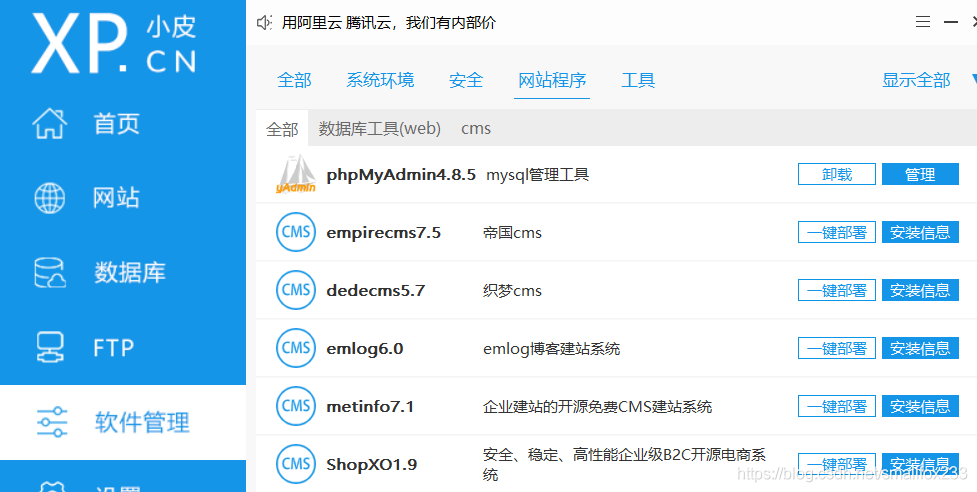Click the 织梦cms description
The height and width of the screenshot is (492, 977).
[x=512, y=291]
